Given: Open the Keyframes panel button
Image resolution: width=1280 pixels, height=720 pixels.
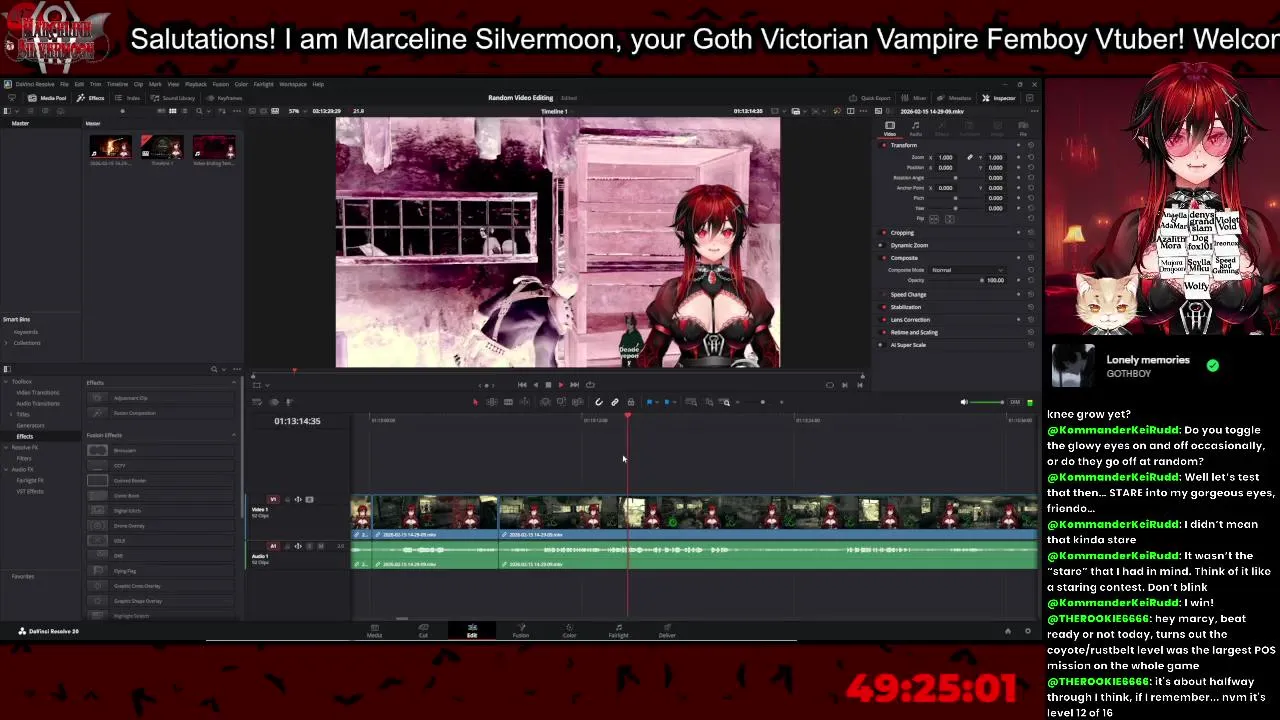Looking at the screenshot, I should [x=225, y=98].
